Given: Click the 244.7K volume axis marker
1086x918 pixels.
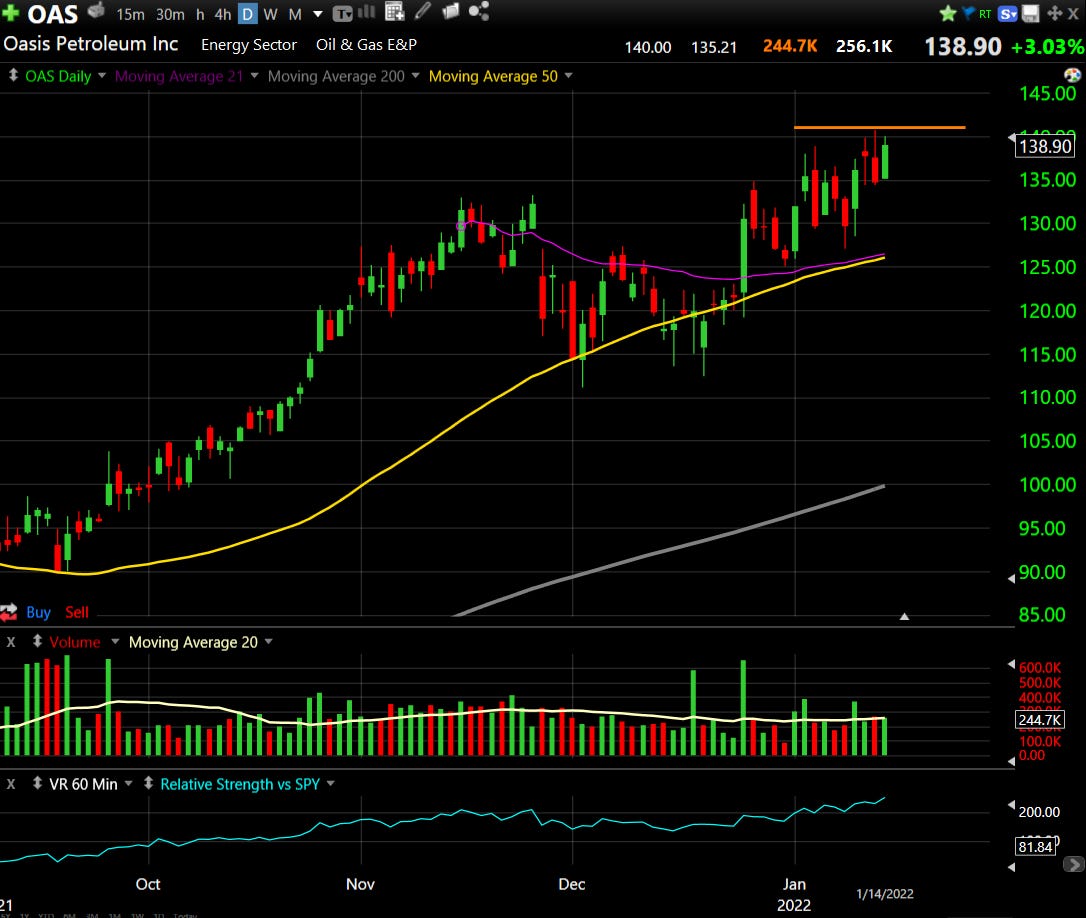Looking at the screenshot, I should coord(1040,720).
